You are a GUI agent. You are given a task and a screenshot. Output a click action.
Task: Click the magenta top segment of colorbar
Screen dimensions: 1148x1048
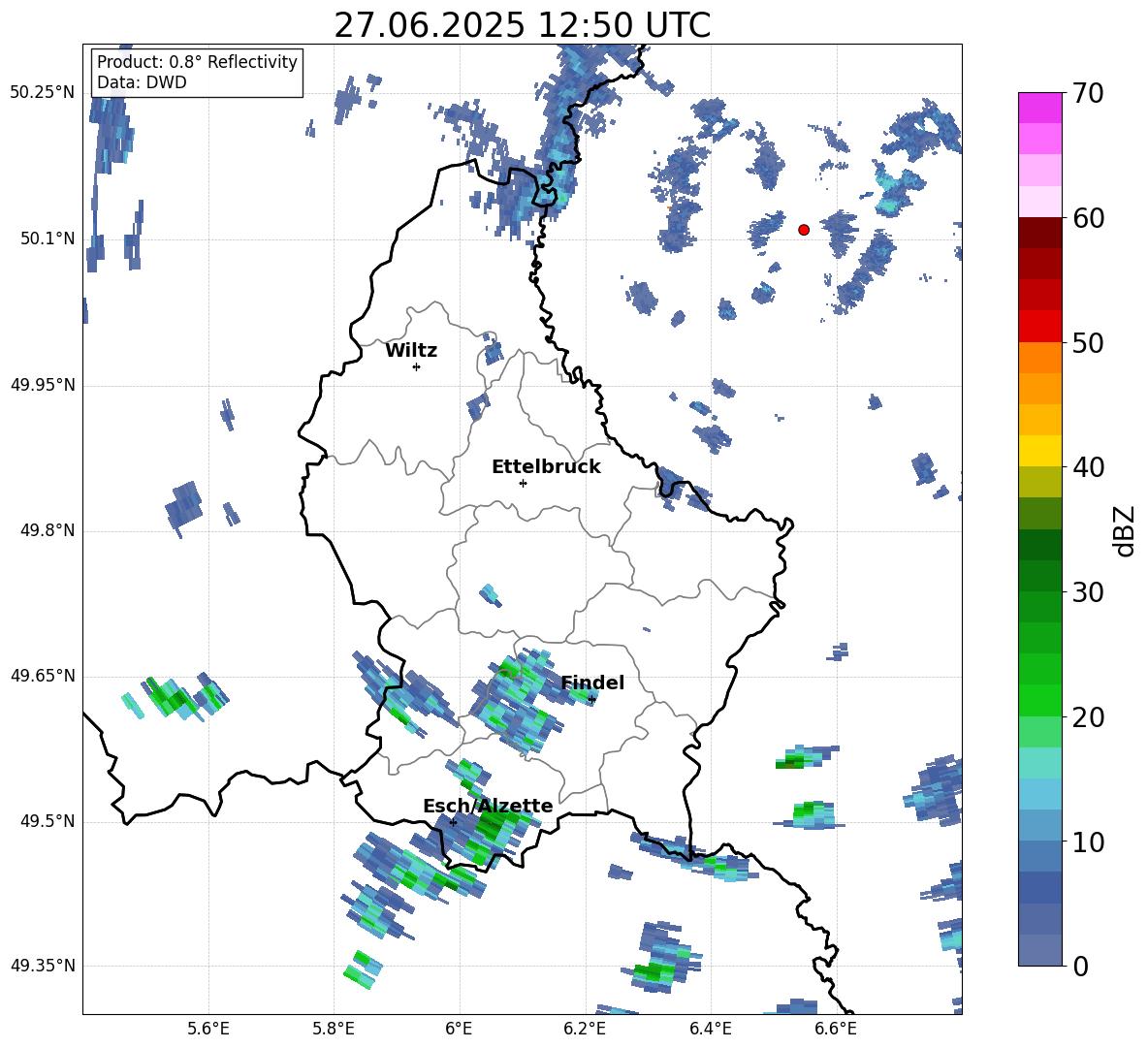click(1040, 109)
